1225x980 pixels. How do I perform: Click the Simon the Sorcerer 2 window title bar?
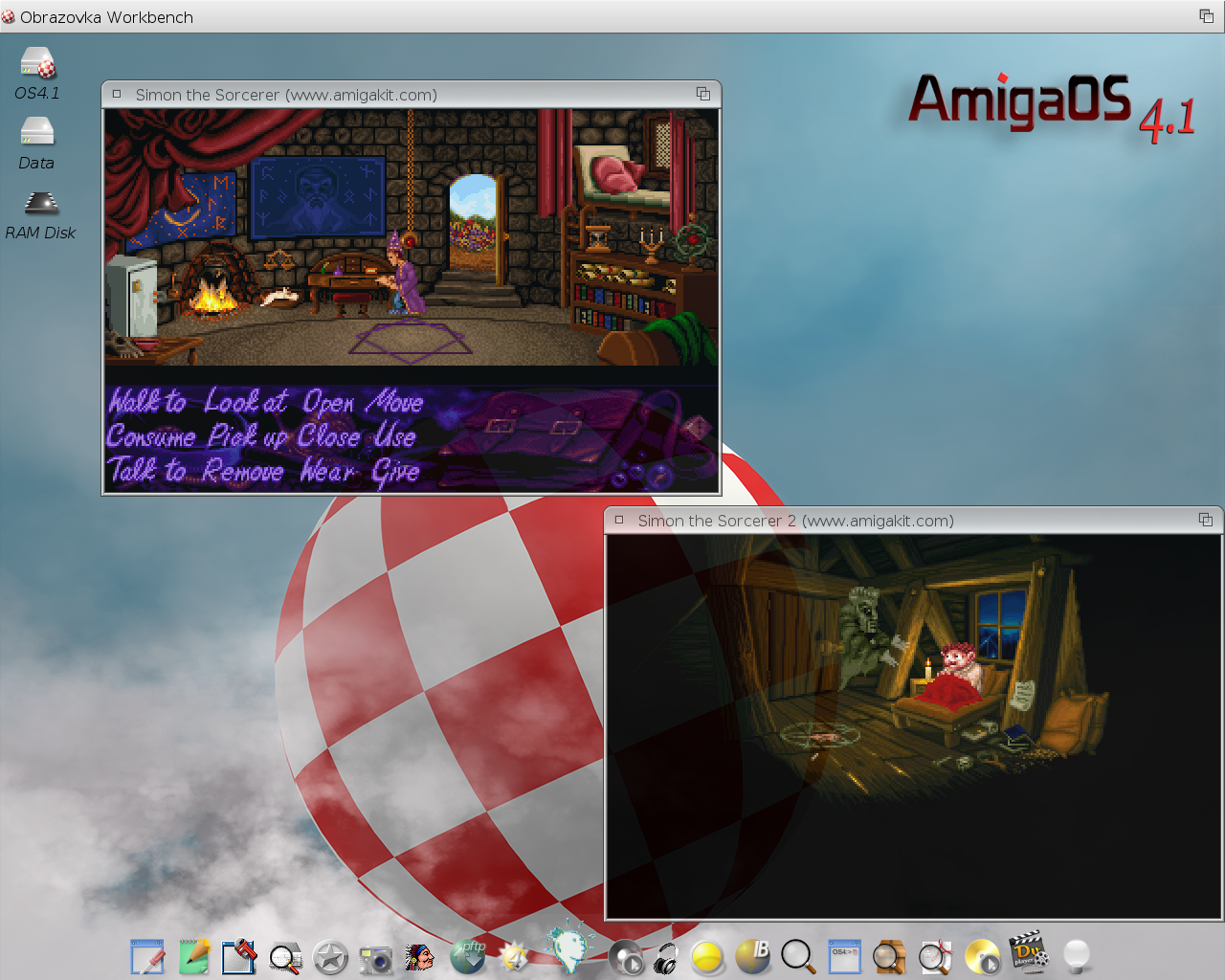914,520
